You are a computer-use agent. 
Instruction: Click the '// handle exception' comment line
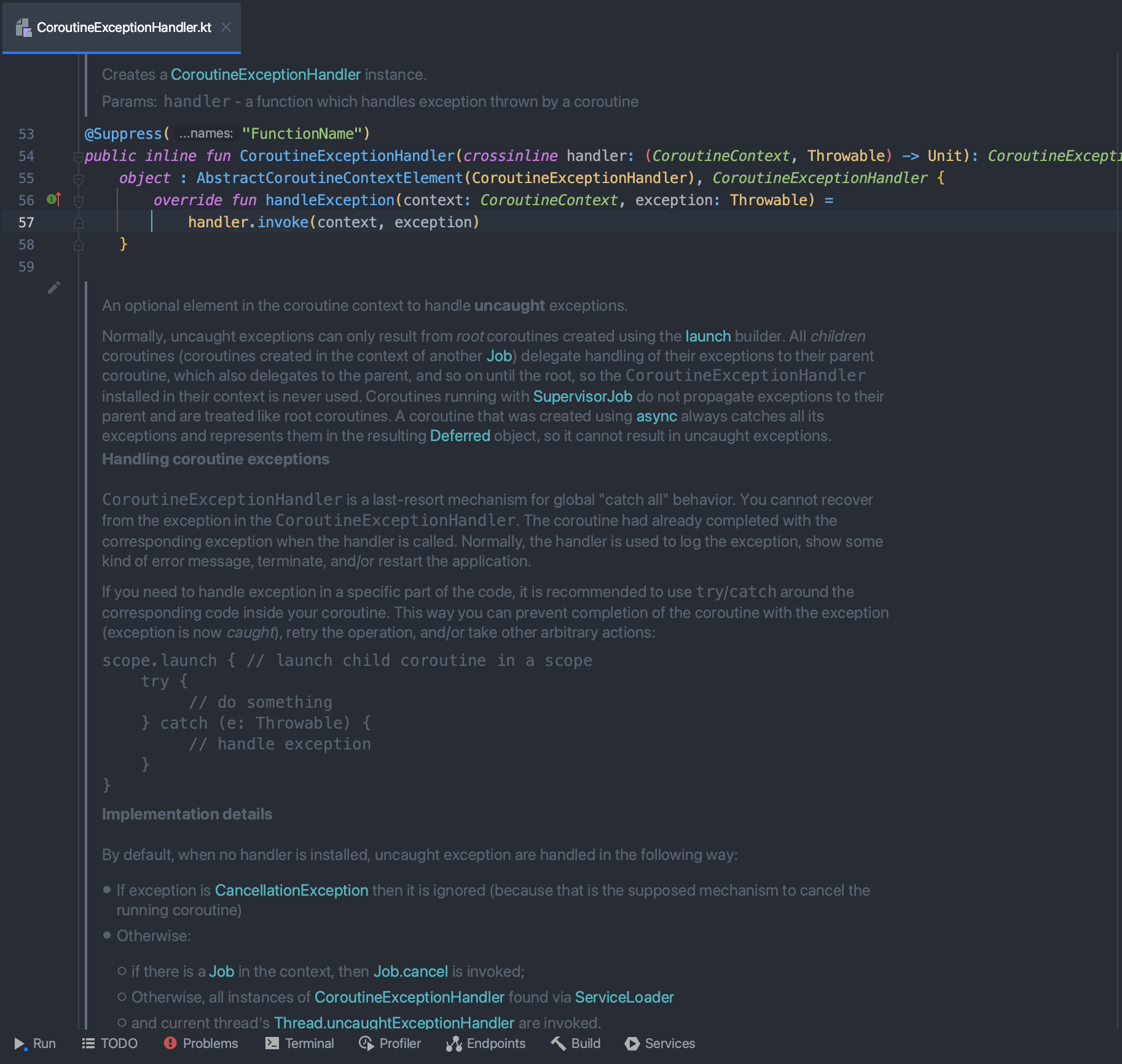pos(280,744)
